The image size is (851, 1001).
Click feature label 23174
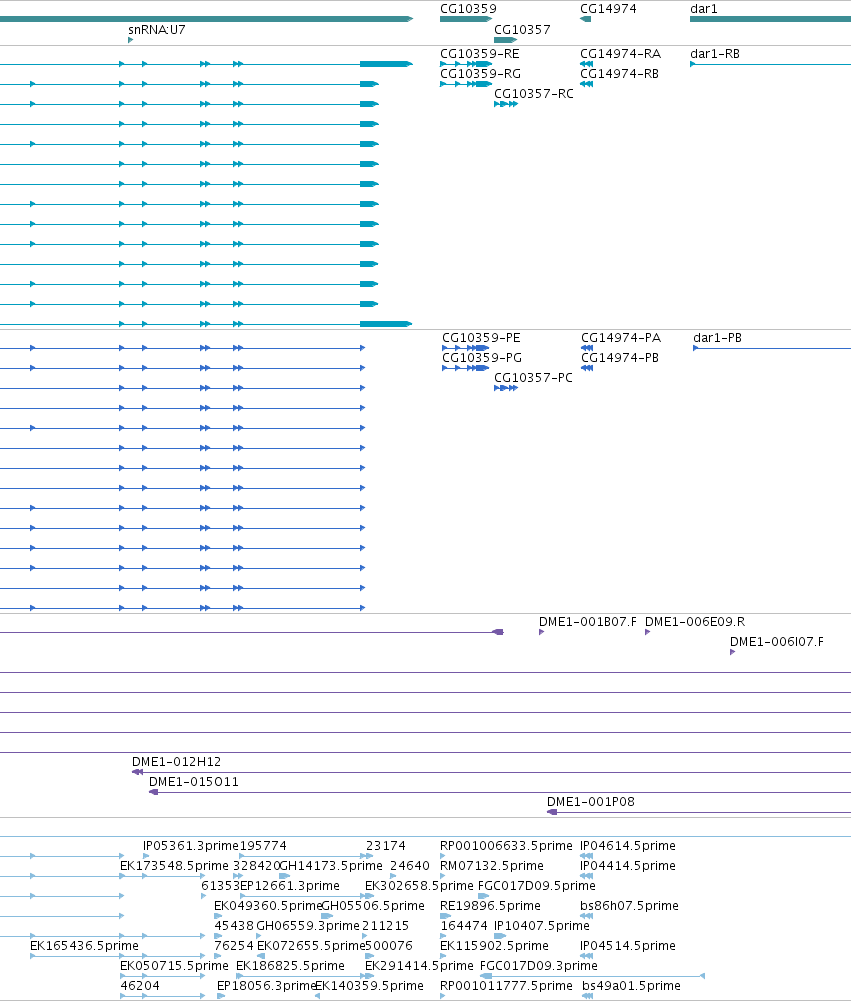pos(386,846)
